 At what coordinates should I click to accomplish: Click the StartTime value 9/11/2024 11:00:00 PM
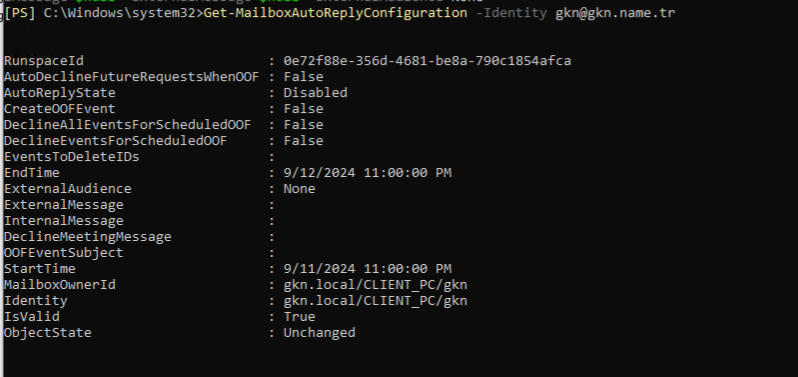(x=367, y=269)
